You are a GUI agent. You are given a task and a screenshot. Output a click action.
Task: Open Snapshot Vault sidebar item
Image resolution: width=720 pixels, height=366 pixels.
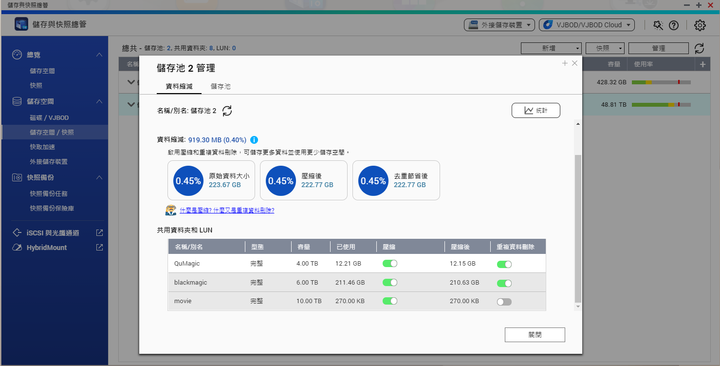coord(51,208)
